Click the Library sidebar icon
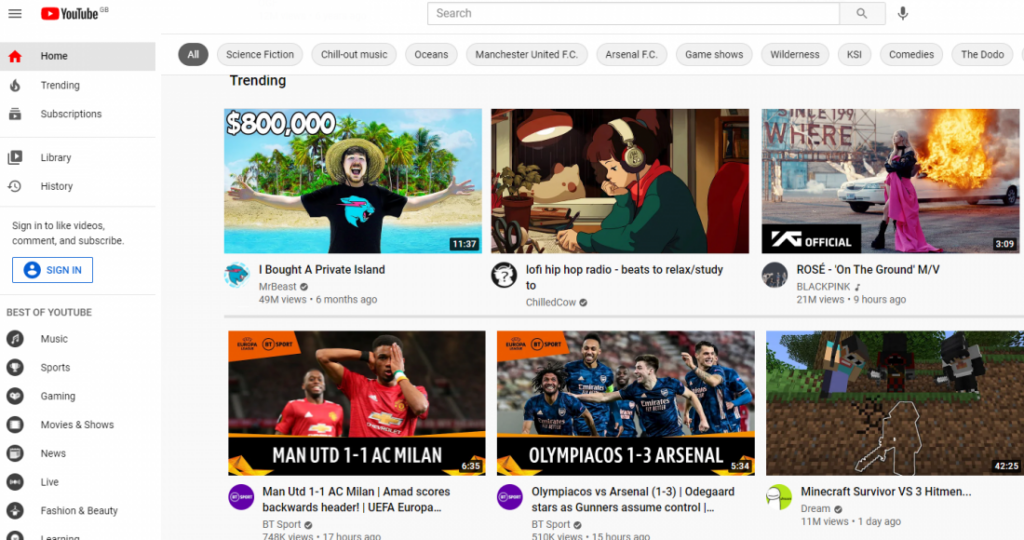The image size is (1024, 540). coord(15,157)
